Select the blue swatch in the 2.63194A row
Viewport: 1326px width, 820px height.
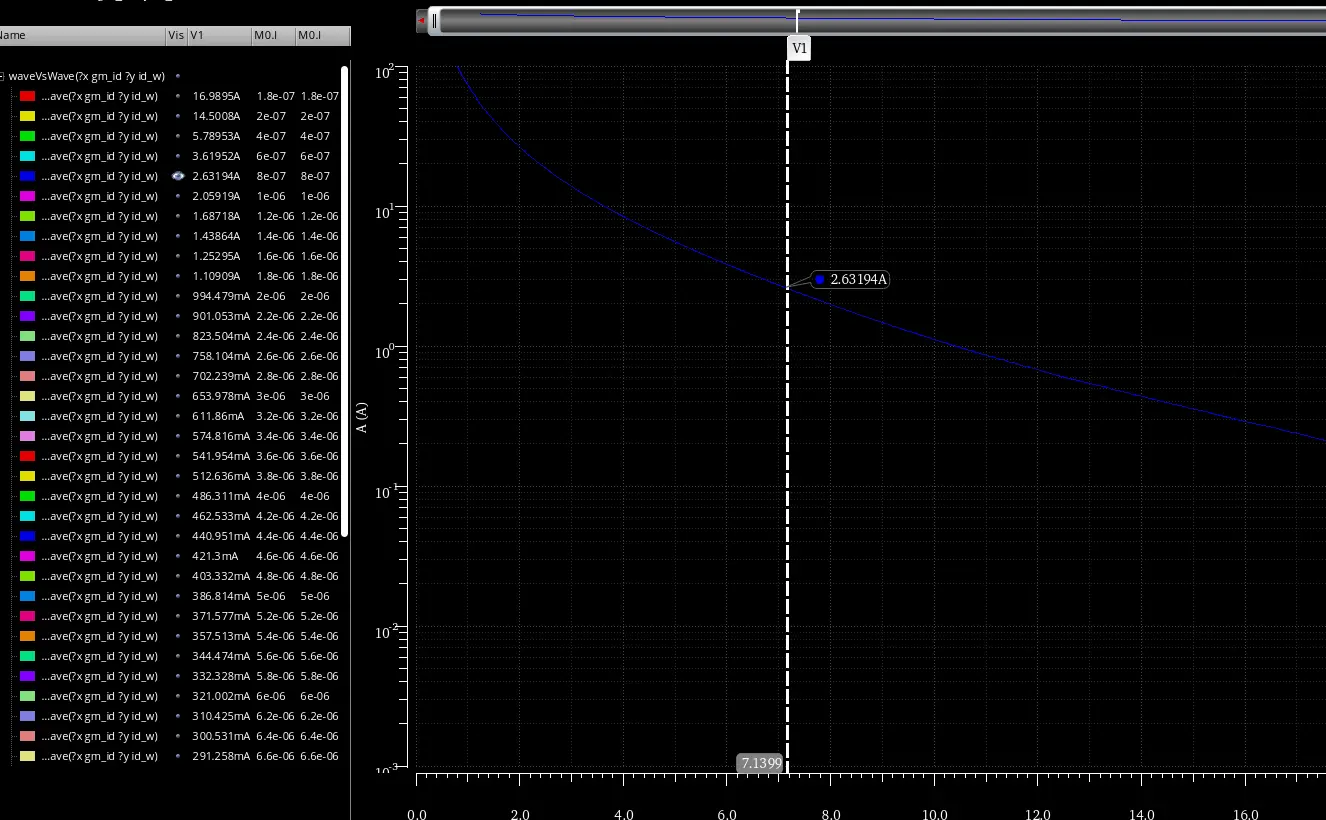click(x=28, y=176)
